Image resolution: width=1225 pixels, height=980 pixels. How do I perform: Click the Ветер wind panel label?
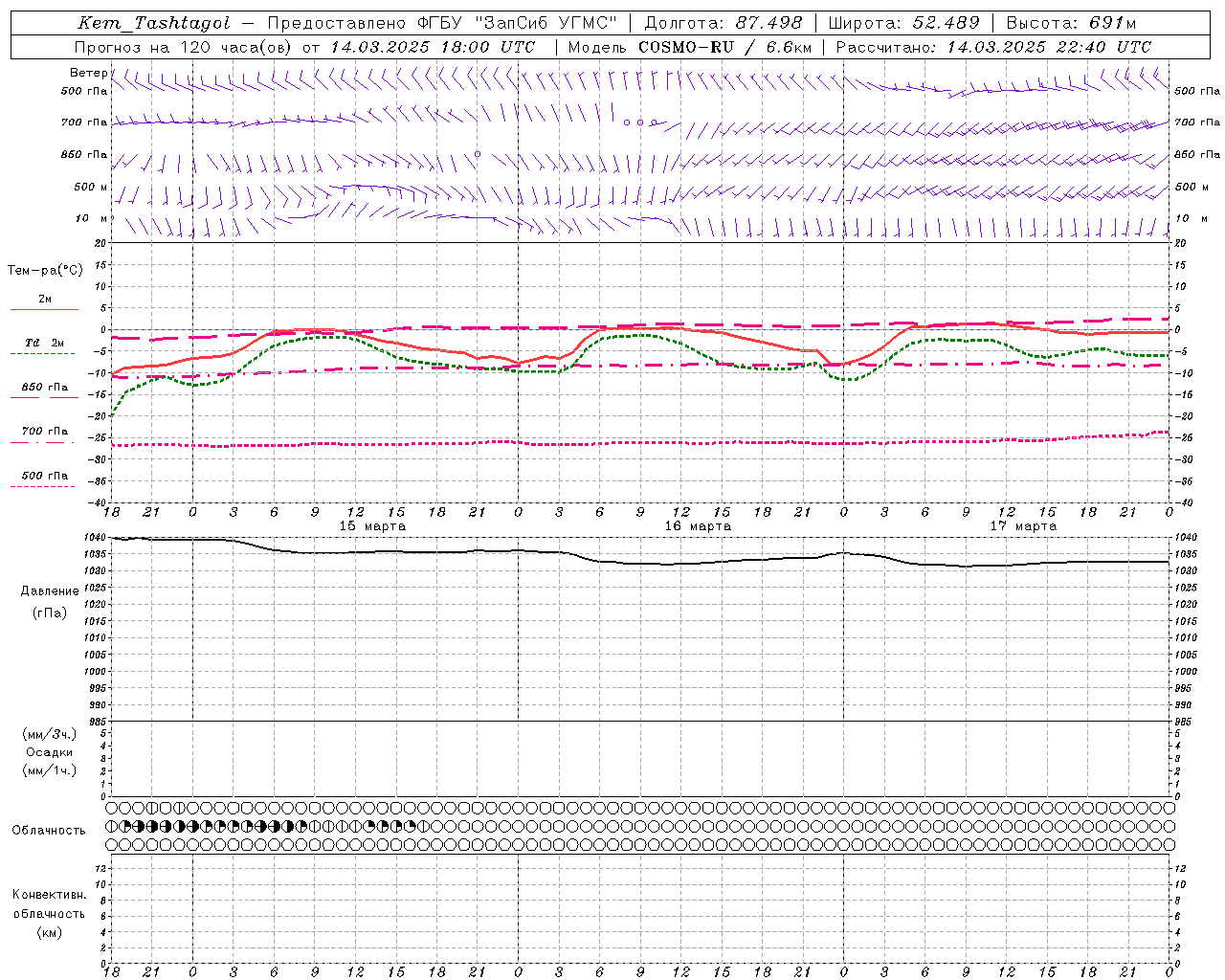point(88,73)
